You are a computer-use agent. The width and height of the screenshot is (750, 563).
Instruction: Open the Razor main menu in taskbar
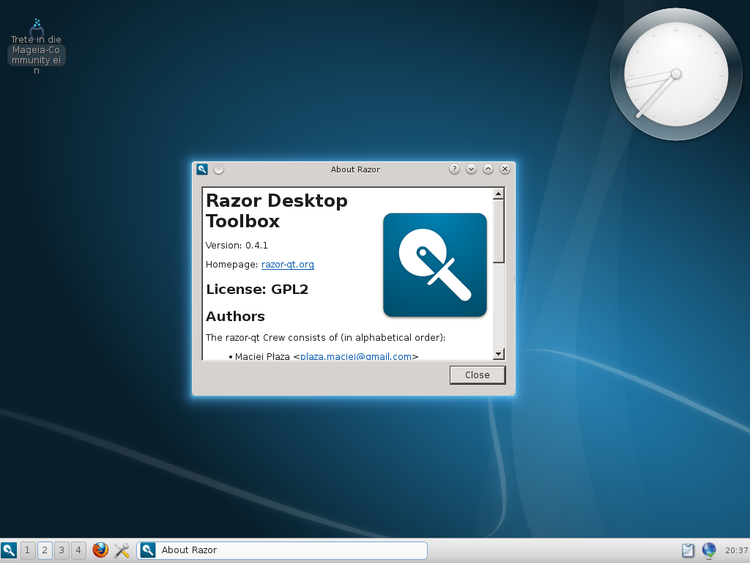click(x=9, y=550)
